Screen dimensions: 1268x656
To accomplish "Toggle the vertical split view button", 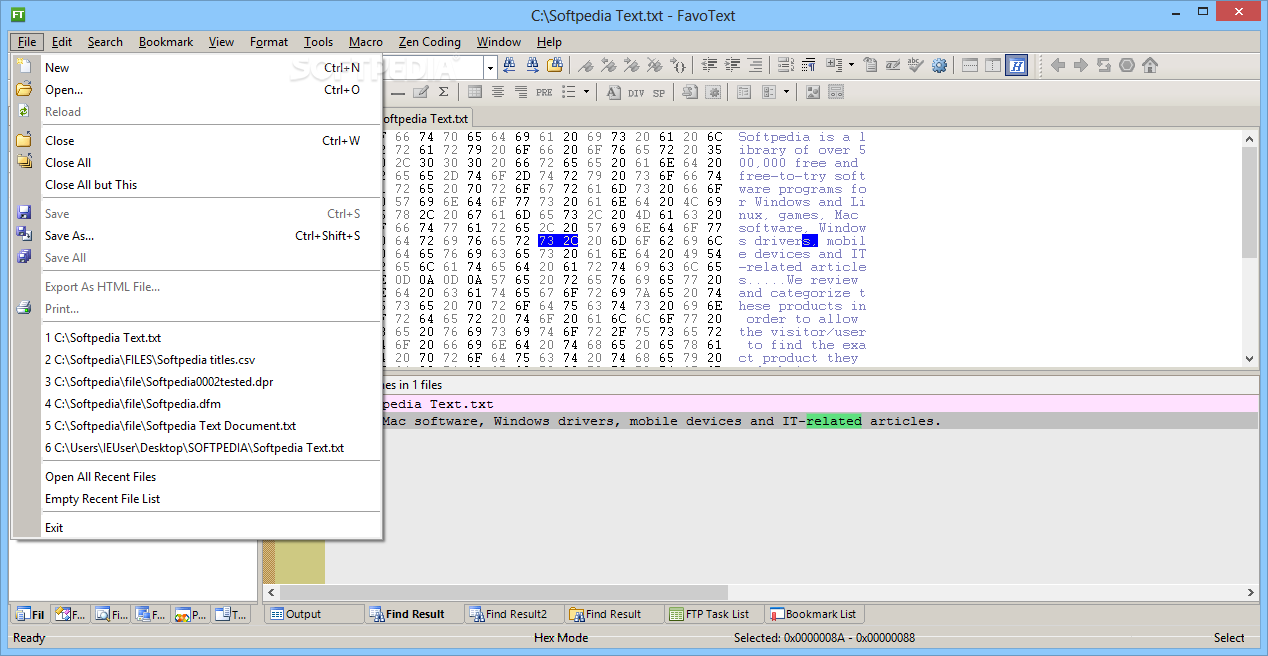I will (x=992, y=65).
